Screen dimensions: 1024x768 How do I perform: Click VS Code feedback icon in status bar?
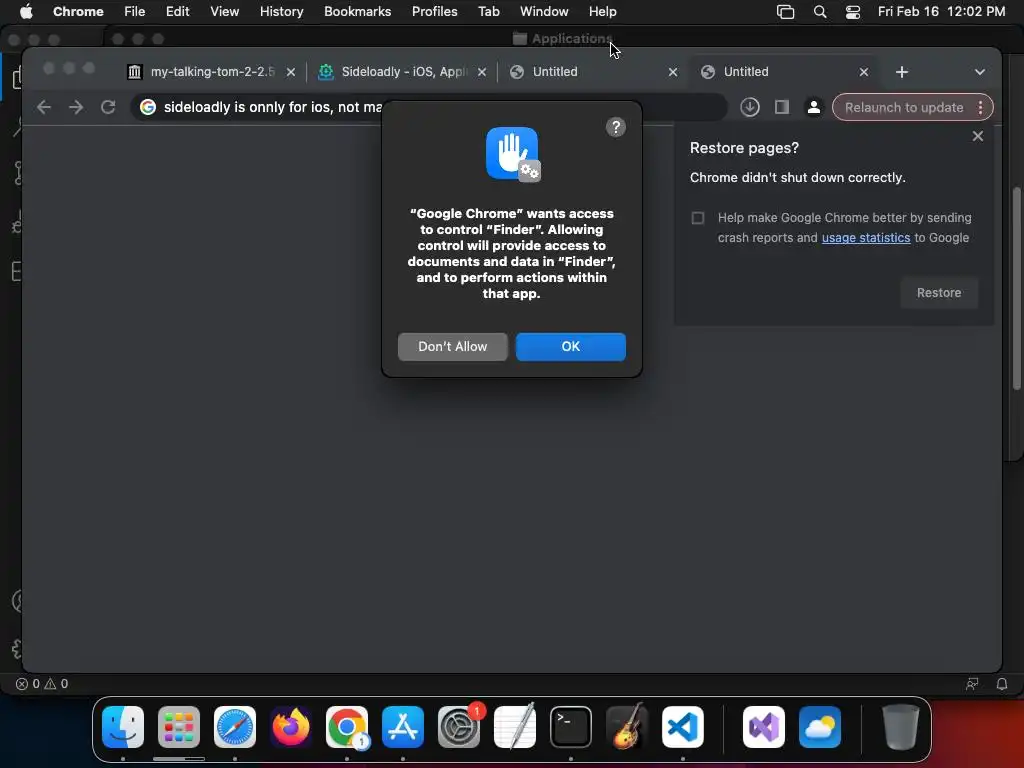(x=972, y=684)
